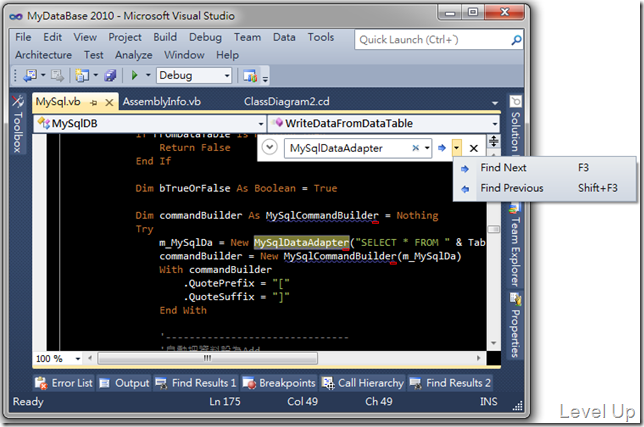Click the Find Results 2 icon
The height and width of the screenshot is (427, 644).
416,383
